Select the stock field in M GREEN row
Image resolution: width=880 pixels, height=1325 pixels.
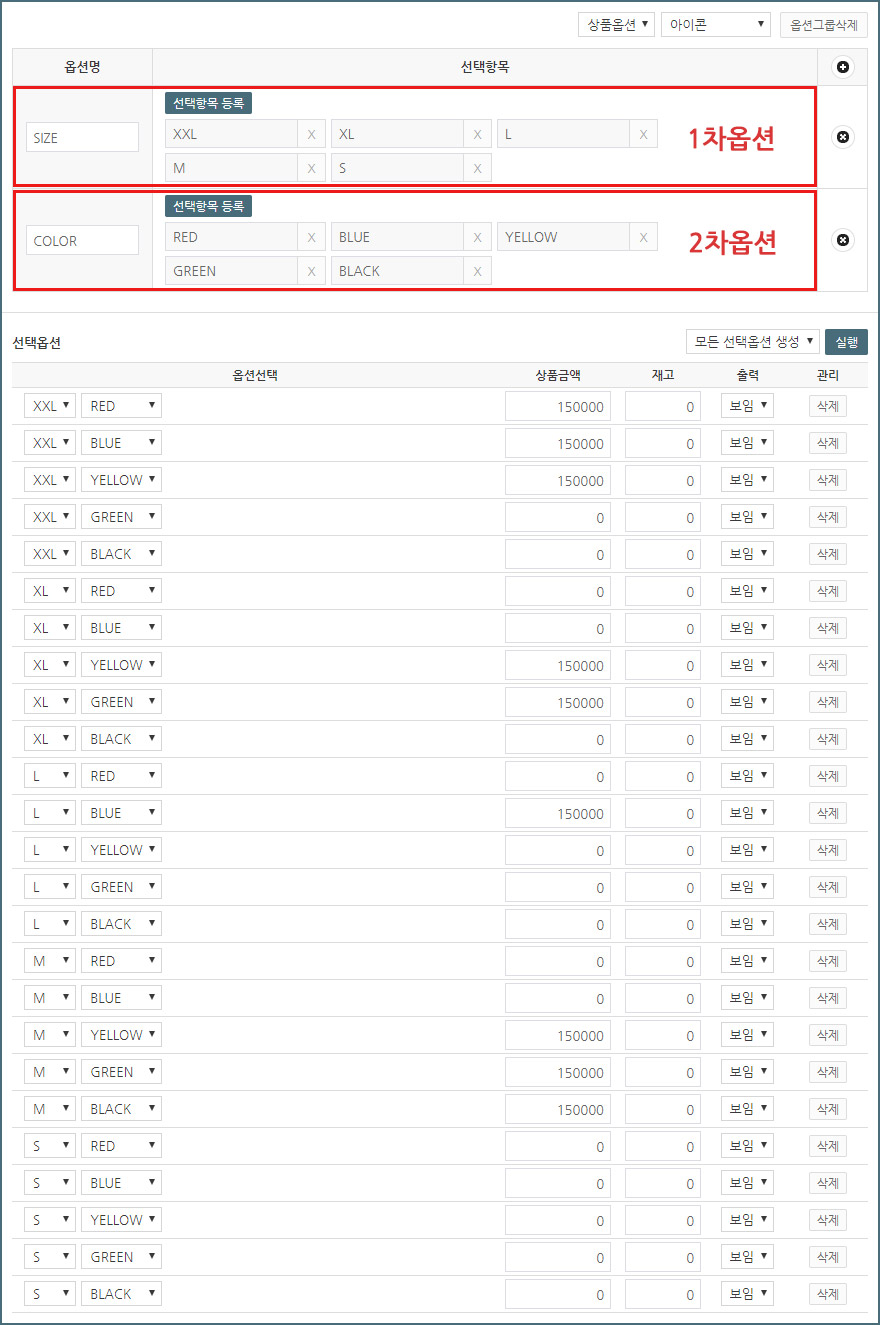click(663, 1072)
